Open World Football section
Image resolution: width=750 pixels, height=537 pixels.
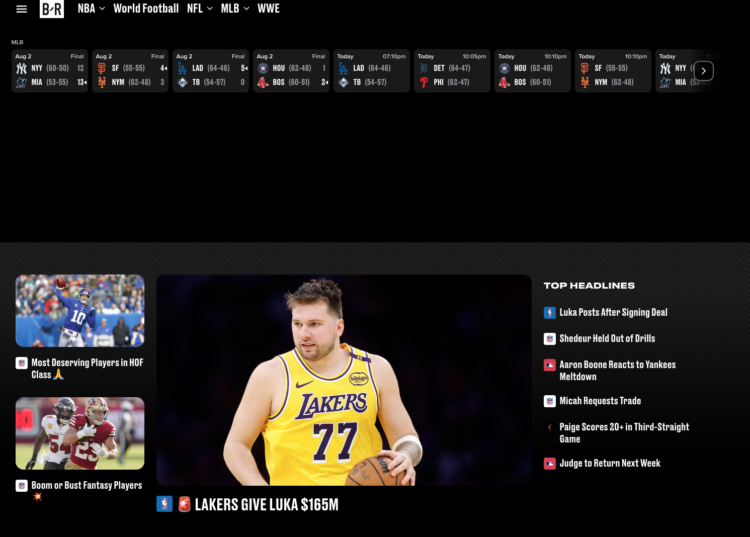[x=146, y=9]
